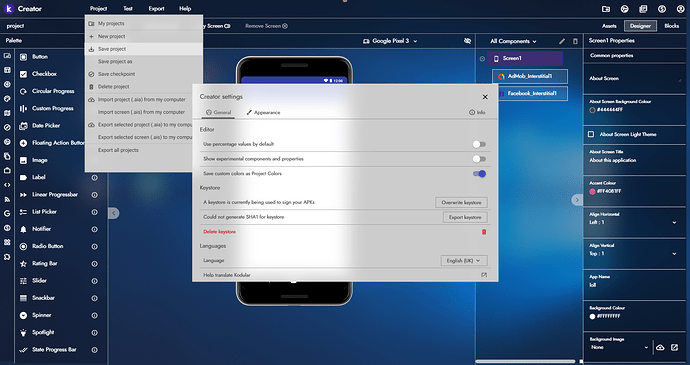The image size is (690, 365).
Task: Click the background image edit icon
Action: pyautogui.click(x=675, y=347)
